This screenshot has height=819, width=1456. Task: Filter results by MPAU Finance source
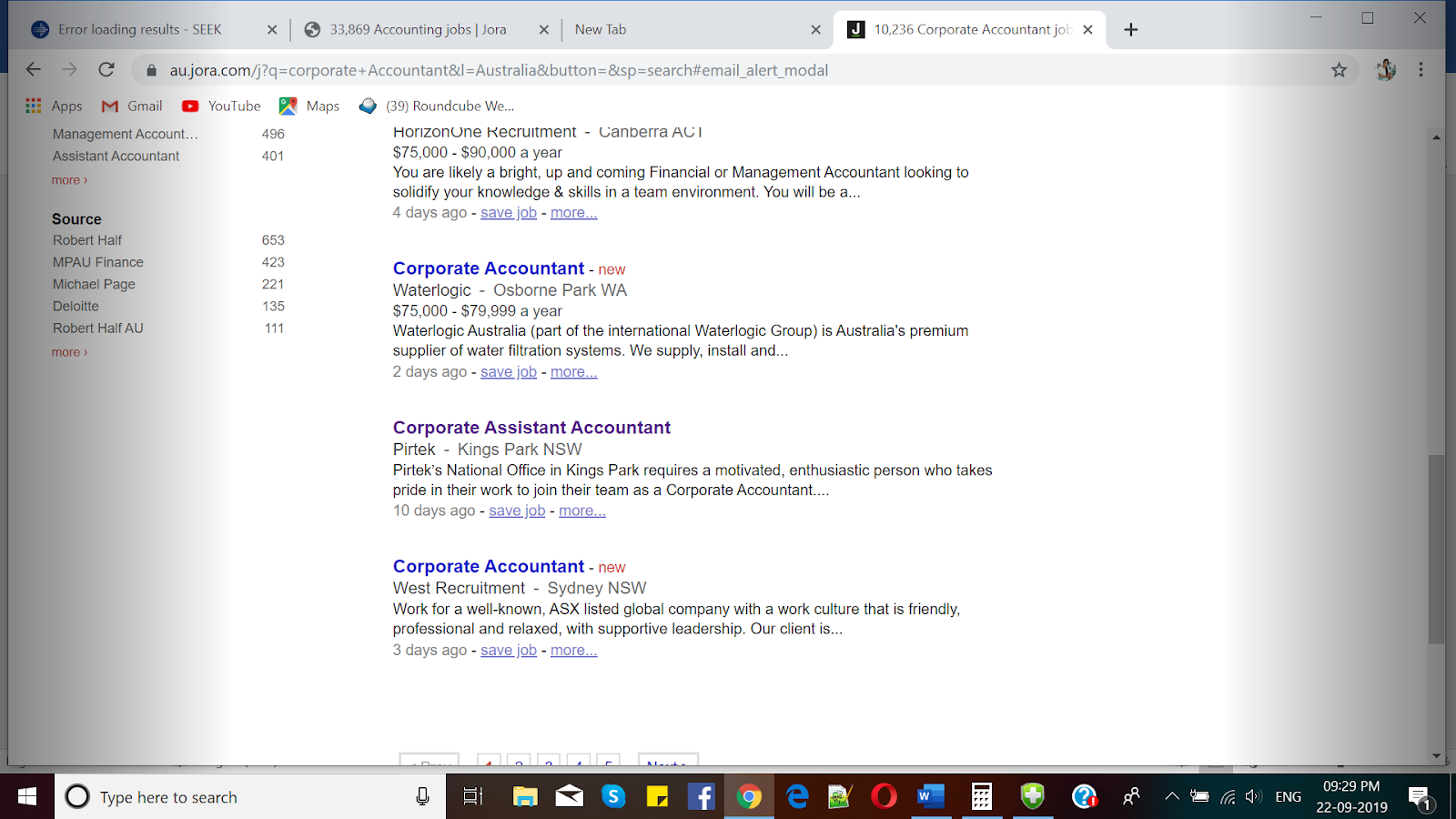(98, 262)
